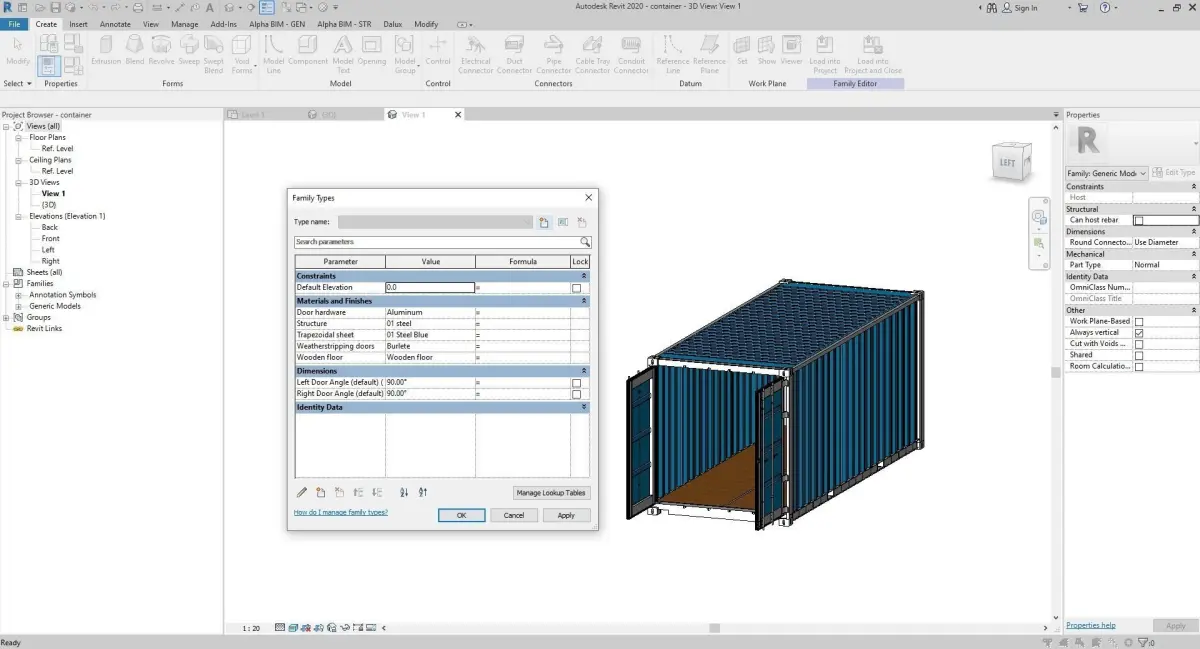This screenshot has width=1200, height=649.
Task: Open the Insert ribbon tab
Action: [78, 24]
